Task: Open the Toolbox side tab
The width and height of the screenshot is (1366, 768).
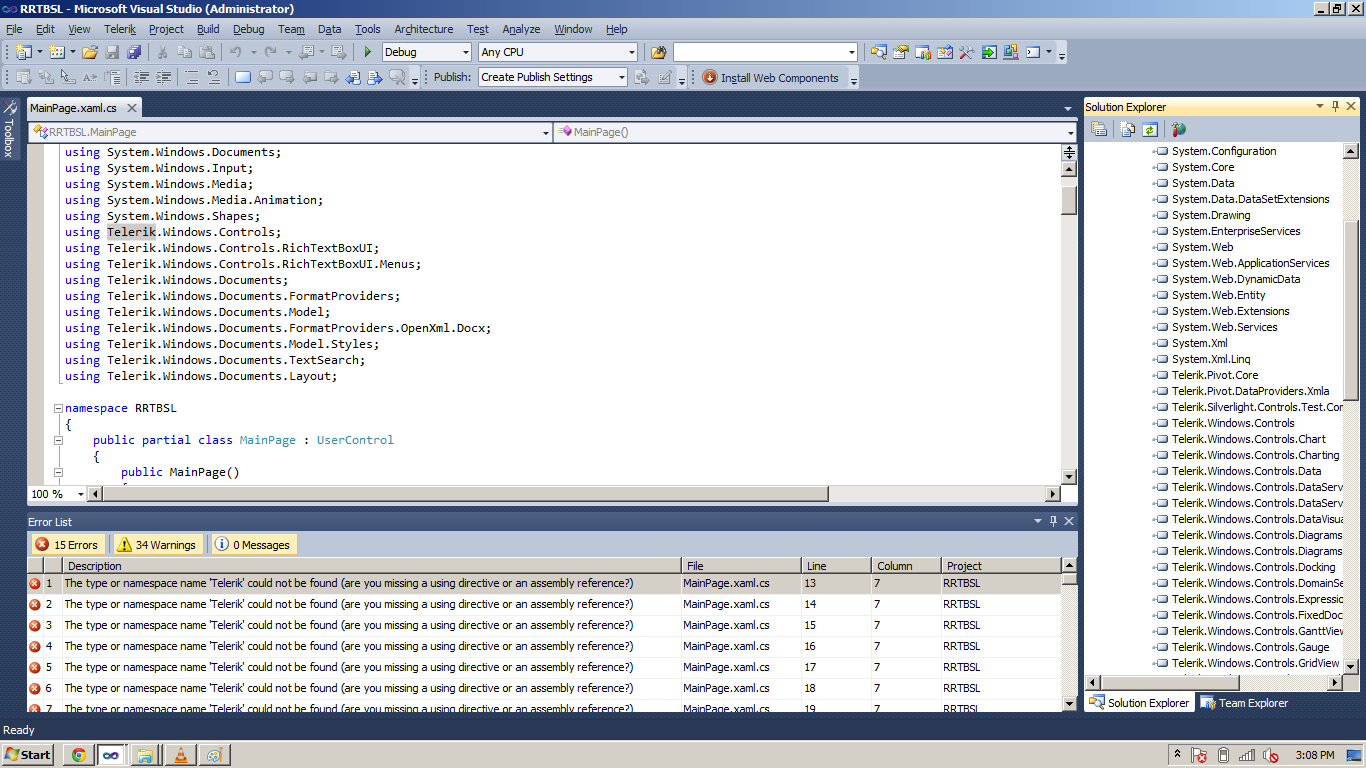Action: 9,130
